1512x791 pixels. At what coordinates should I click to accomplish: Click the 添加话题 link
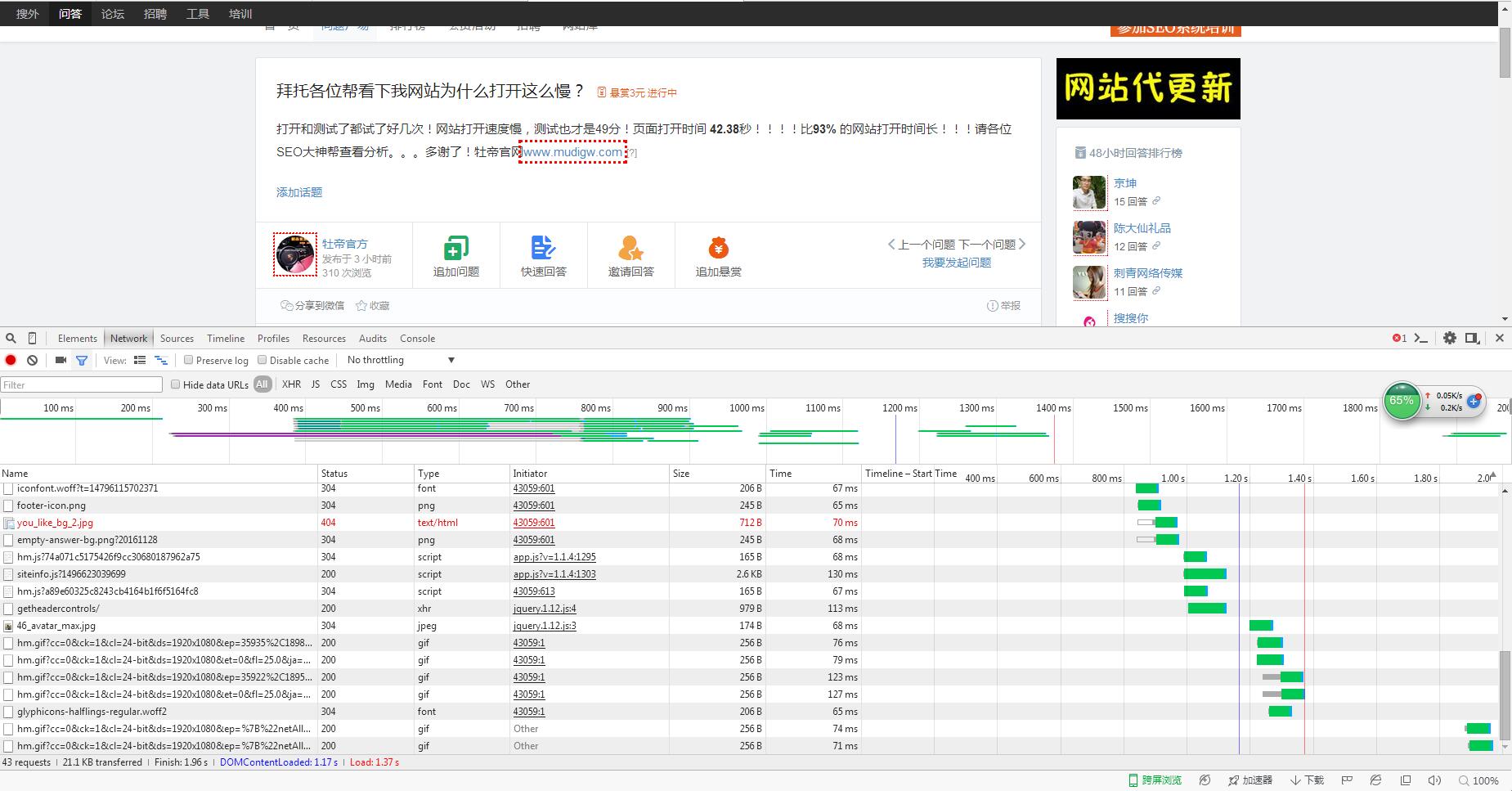tap(299, 192)
